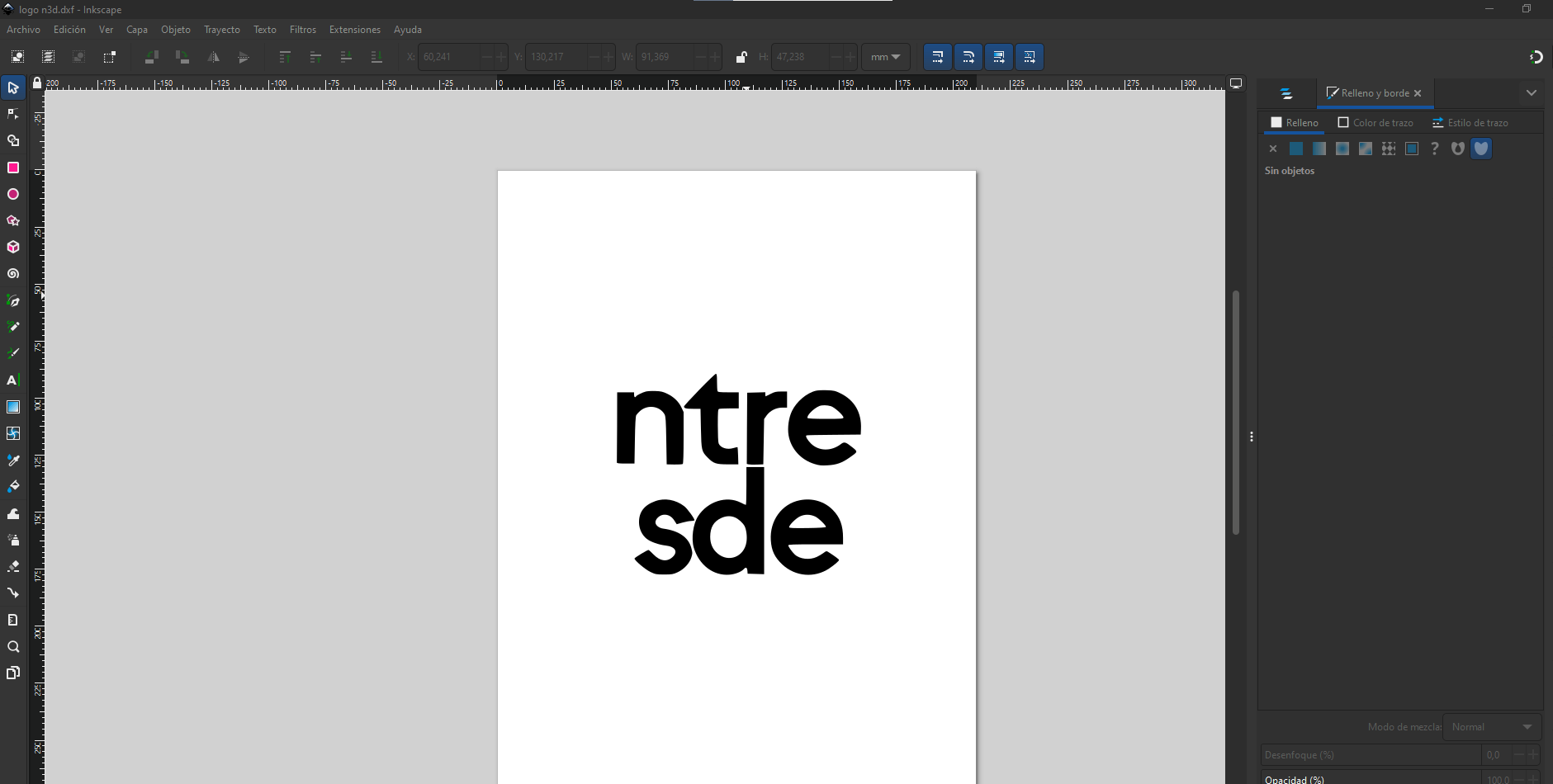Select the Text tool
Viewport: 1553px width, 784px height.
(13, 380)
